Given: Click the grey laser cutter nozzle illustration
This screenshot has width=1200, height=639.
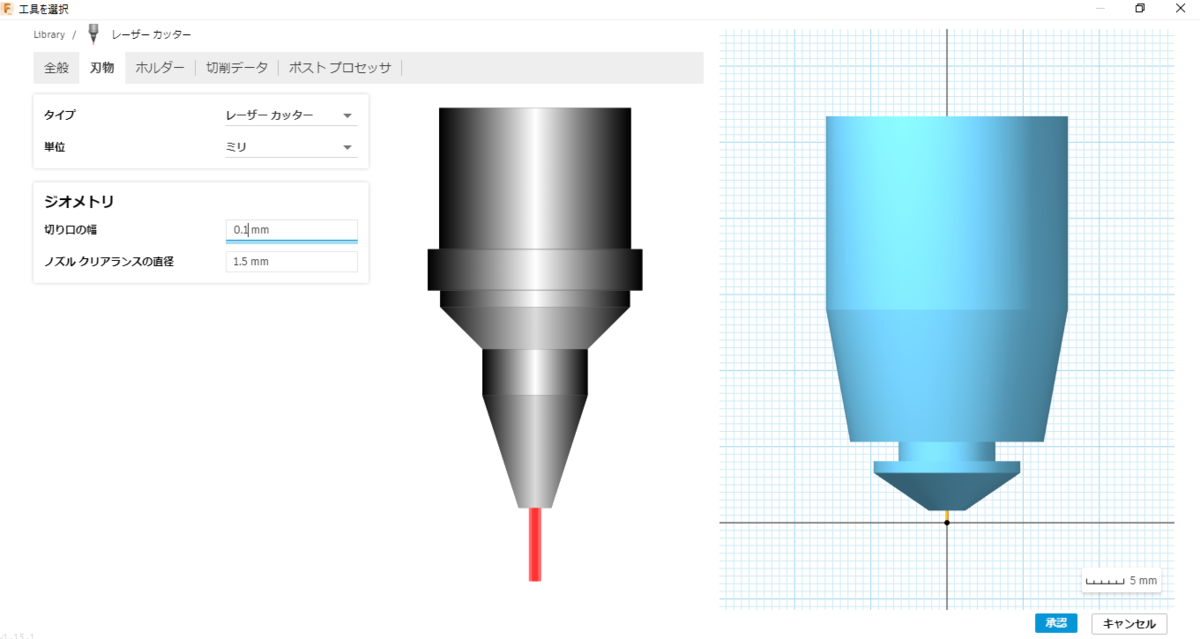Looking at the screenshot, I should pyautogui.click(x=535, y=306).
